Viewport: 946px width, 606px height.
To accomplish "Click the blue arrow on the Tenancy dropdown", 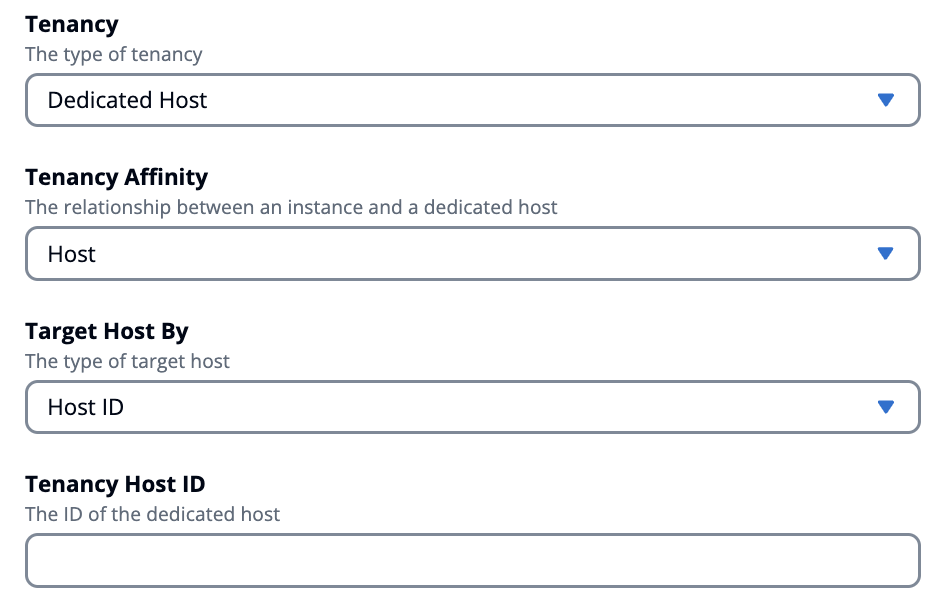I will tap(884, 100).
